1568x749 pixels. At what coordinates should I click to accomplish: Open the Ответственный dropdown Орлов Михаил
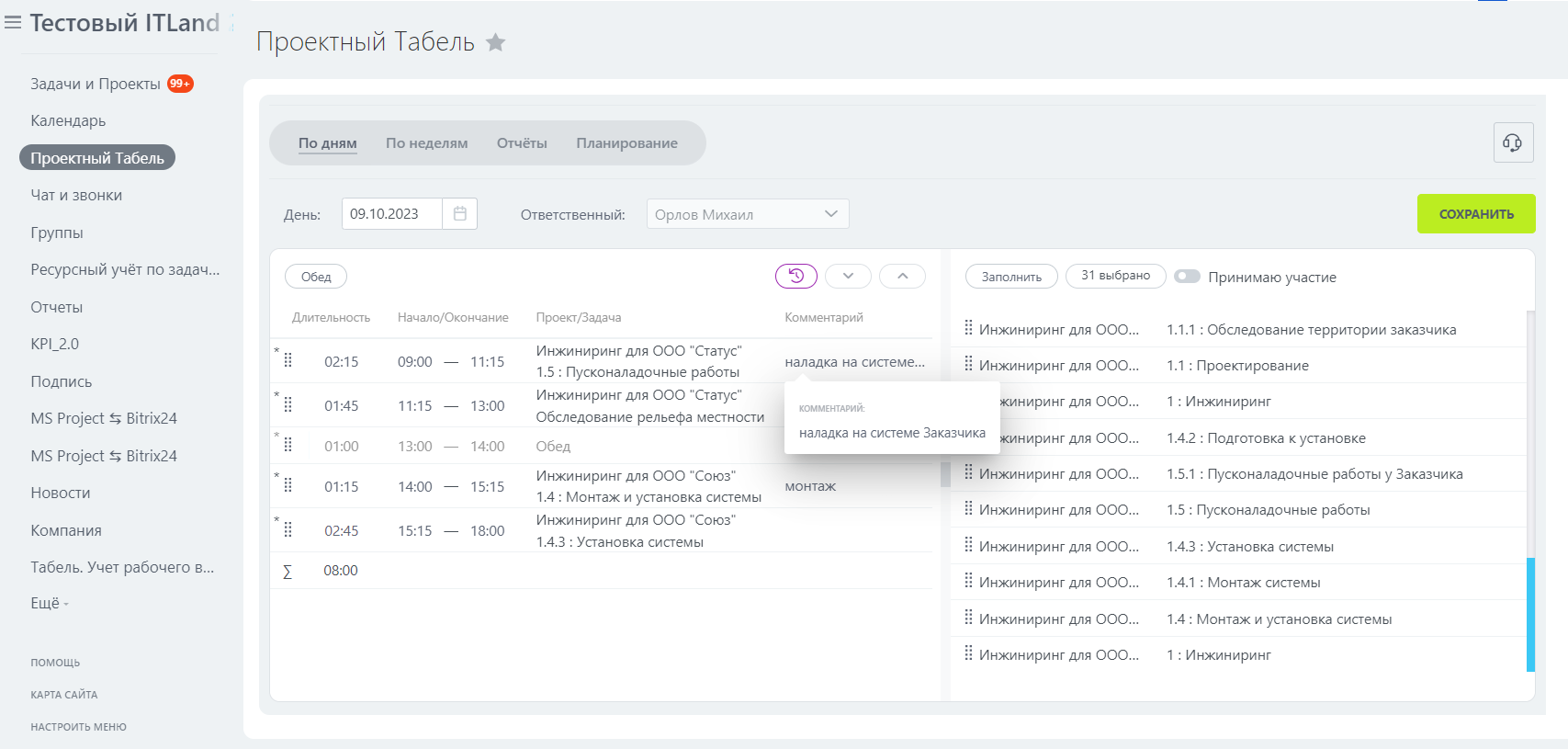click(x=747, y=214)
